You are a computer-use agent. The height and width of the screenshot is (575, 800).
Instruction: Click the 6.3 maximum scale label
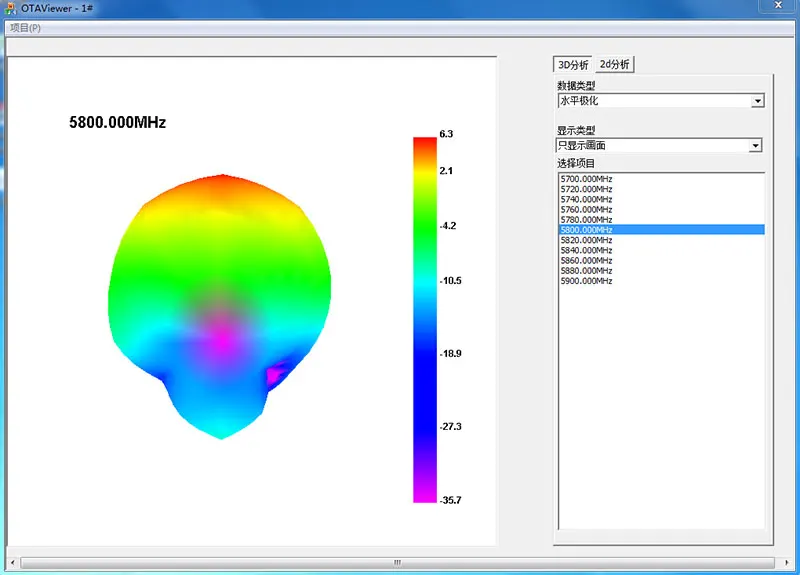pos(446,134)
